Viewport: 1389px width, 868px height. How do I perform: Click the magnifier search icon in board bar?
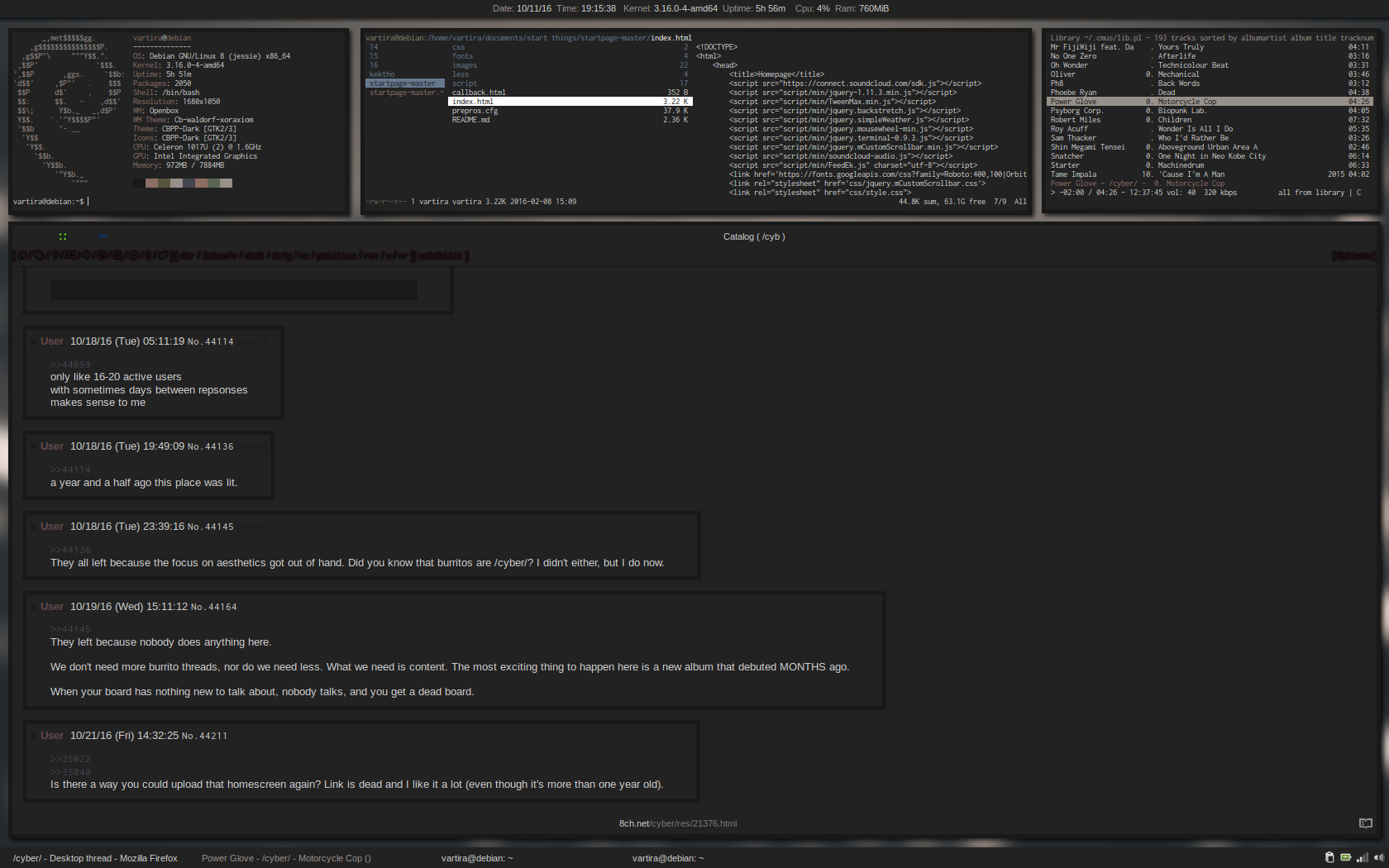point(117,255)
